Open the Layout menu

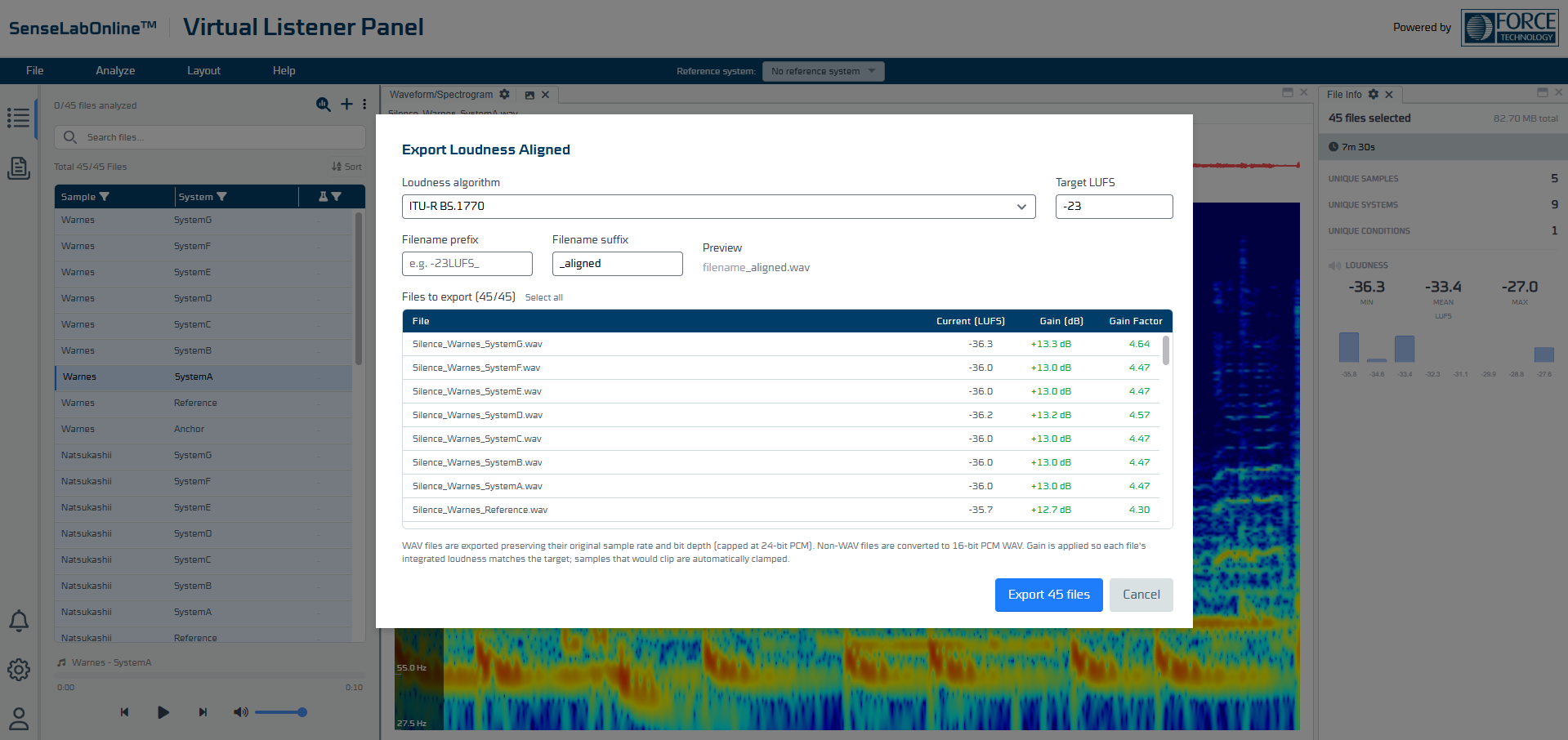[203, 71]
